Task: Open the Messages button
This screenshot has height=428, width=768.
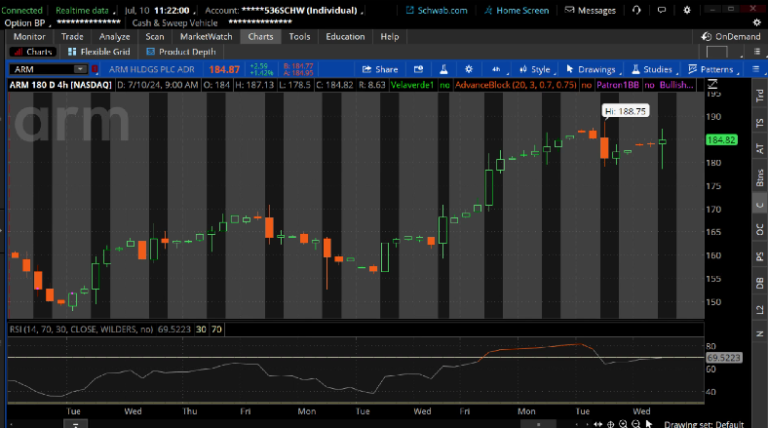Action: [590, 10]
